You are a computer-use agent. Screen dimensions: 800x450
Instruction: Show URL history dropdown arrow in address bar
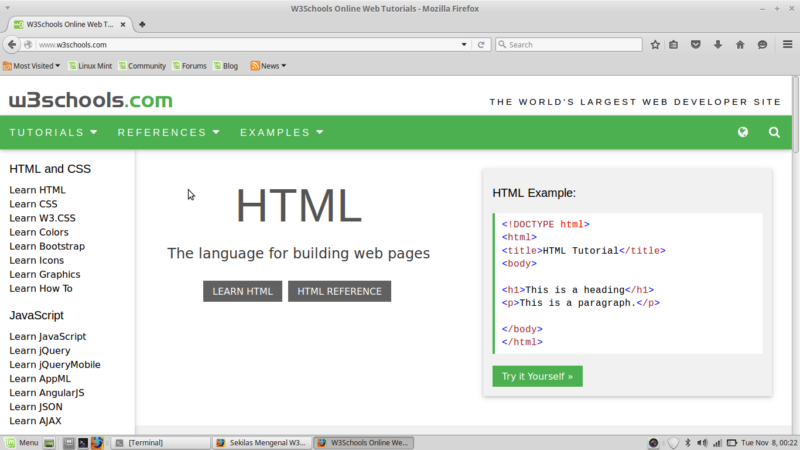tap(464, 45)
